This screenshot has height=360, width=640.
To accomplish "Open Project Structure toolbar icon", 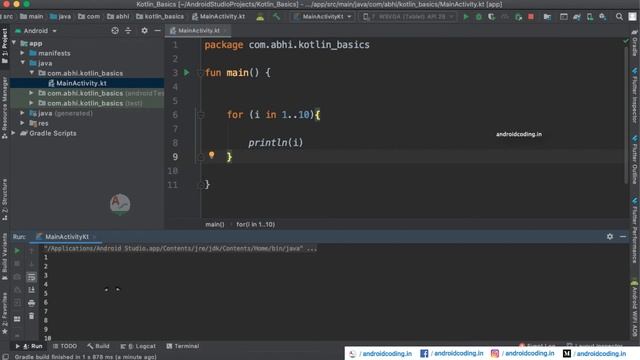I will point(547,17).
